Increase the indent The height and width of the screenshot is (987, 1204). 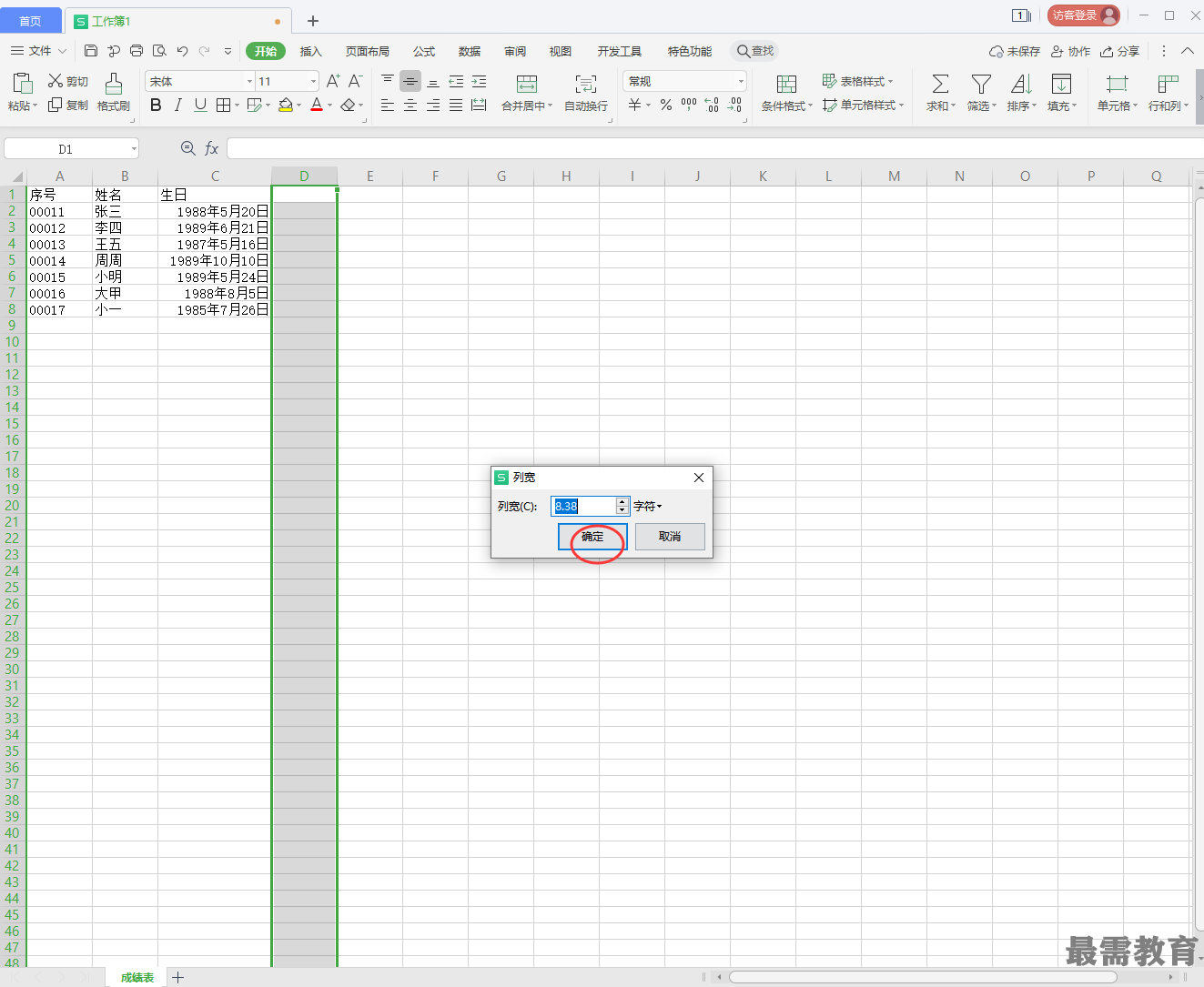479,81
